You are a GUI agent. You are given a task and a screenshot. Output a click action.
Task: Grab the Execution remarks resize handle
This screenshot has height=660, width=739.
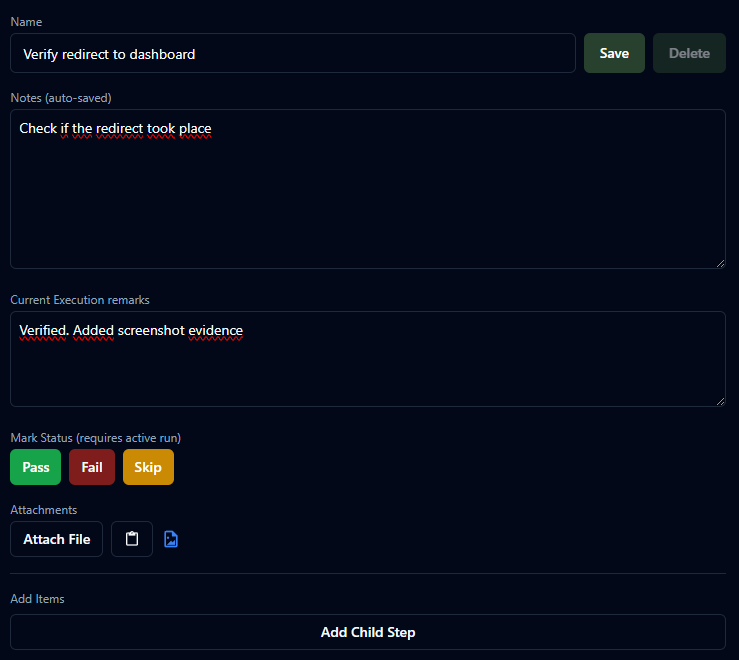click(720, 401)
